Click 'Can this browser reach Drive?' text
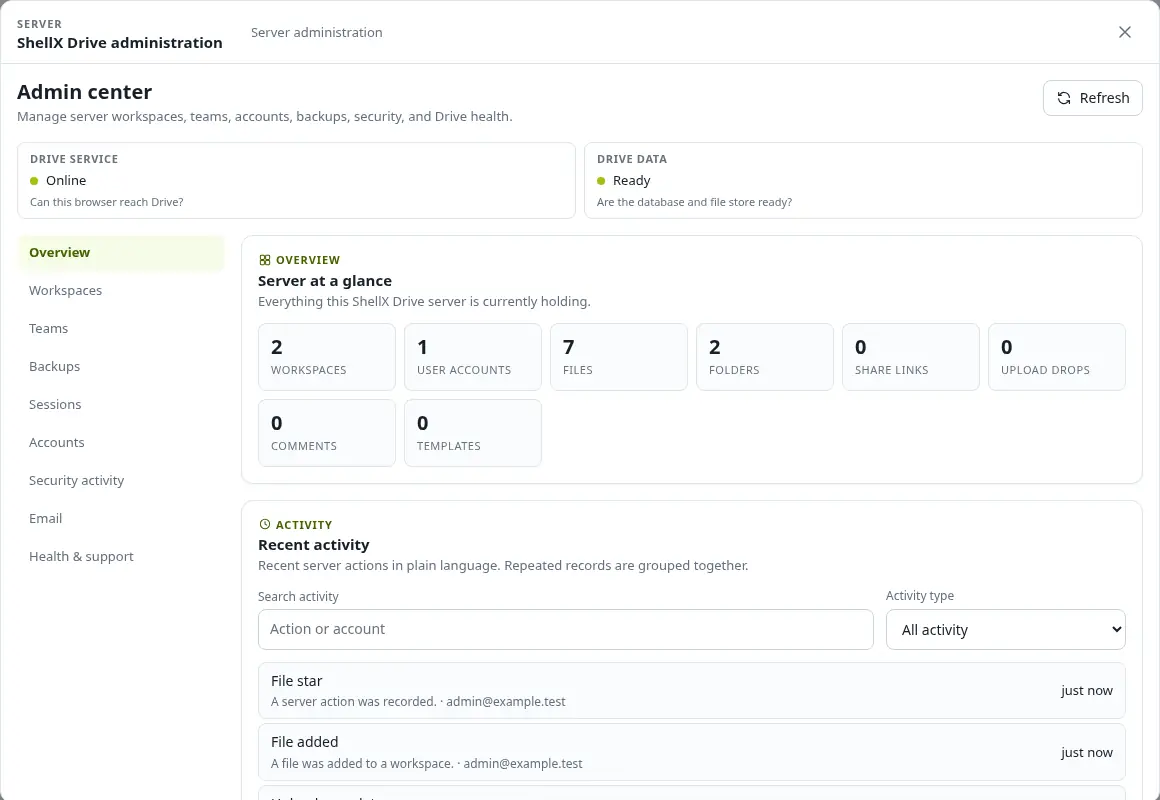The image size is (1160, 800). point(107,202)
